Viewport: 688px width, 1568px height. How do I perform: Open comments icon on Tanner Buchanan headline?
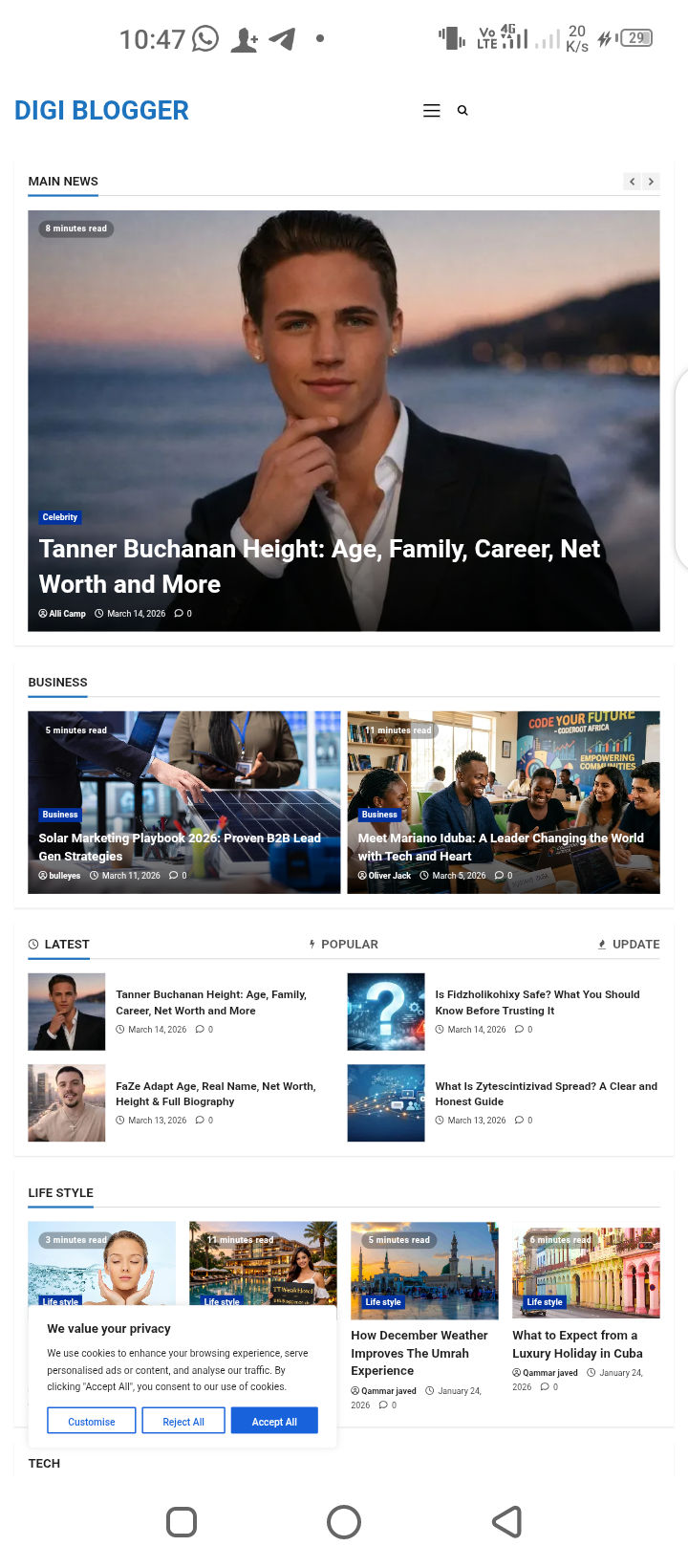(x=183, y=614)
